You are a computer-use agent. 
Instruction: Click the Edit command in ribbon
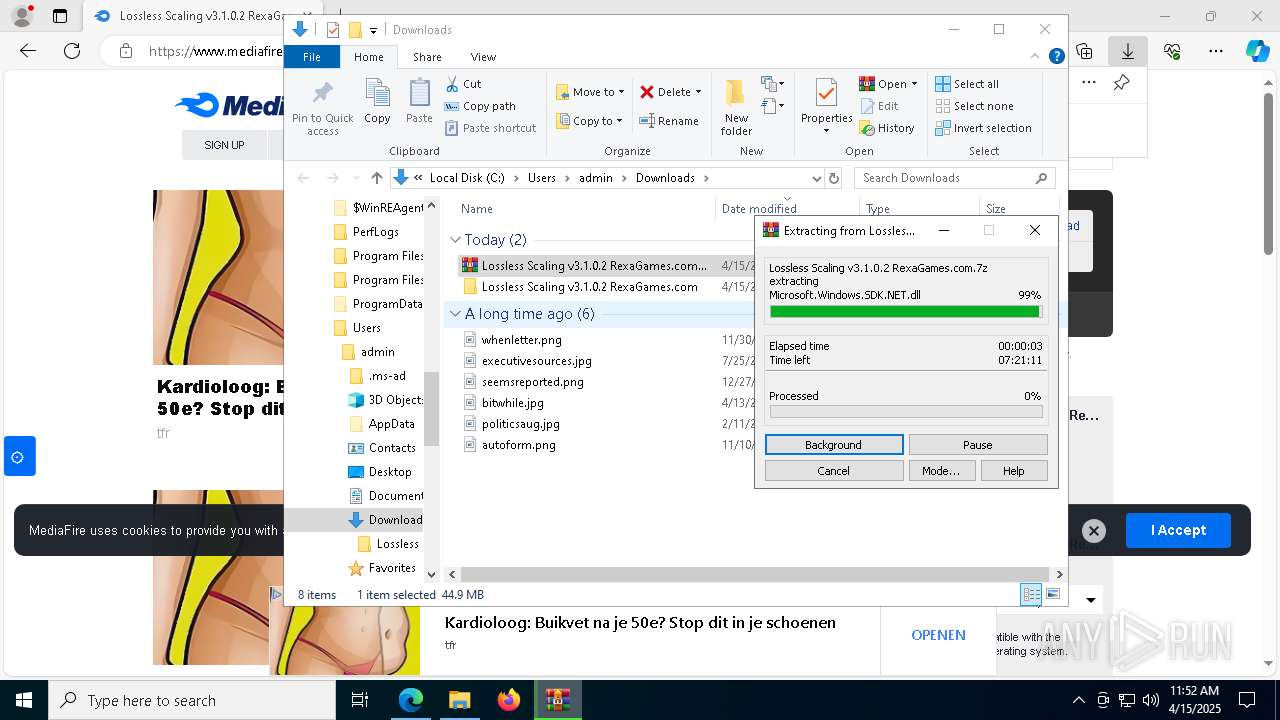coord(879,106)
